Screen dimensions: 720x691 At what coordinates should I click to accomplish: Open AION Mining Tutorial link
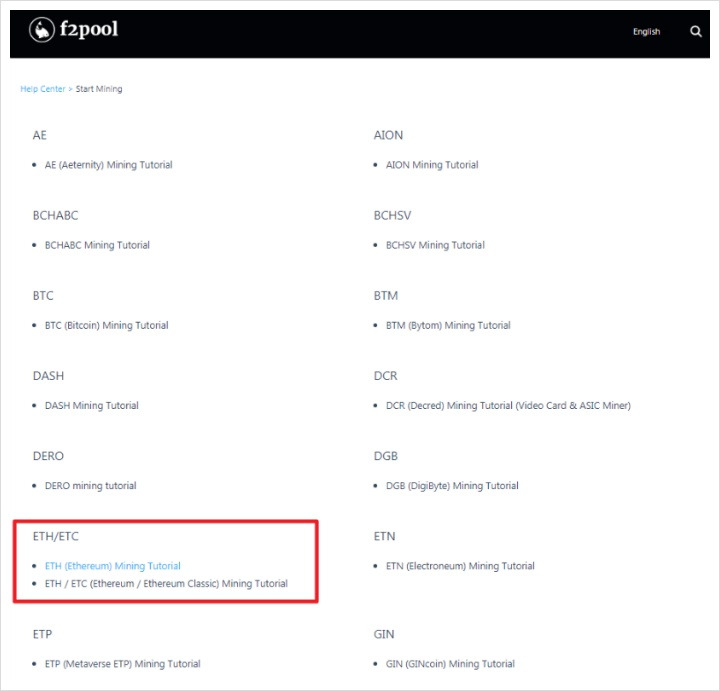(x=432, y=165)
